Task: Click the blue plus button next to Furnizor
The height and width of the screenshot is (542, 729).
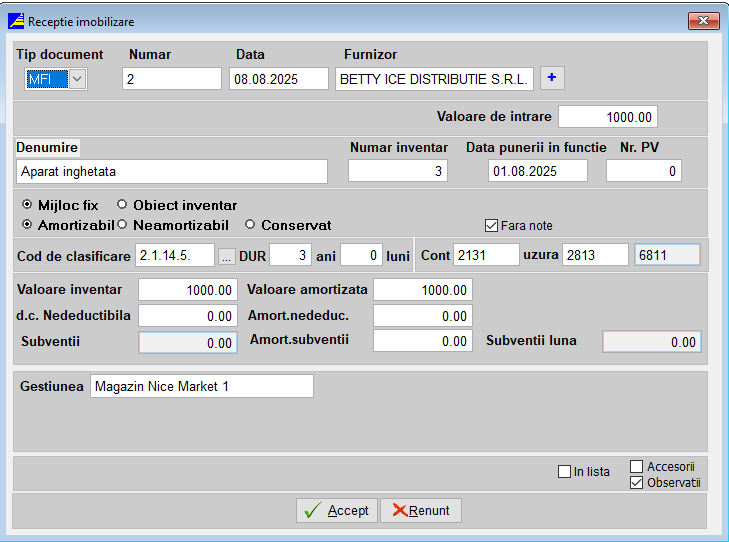Action: pos(551,78)
